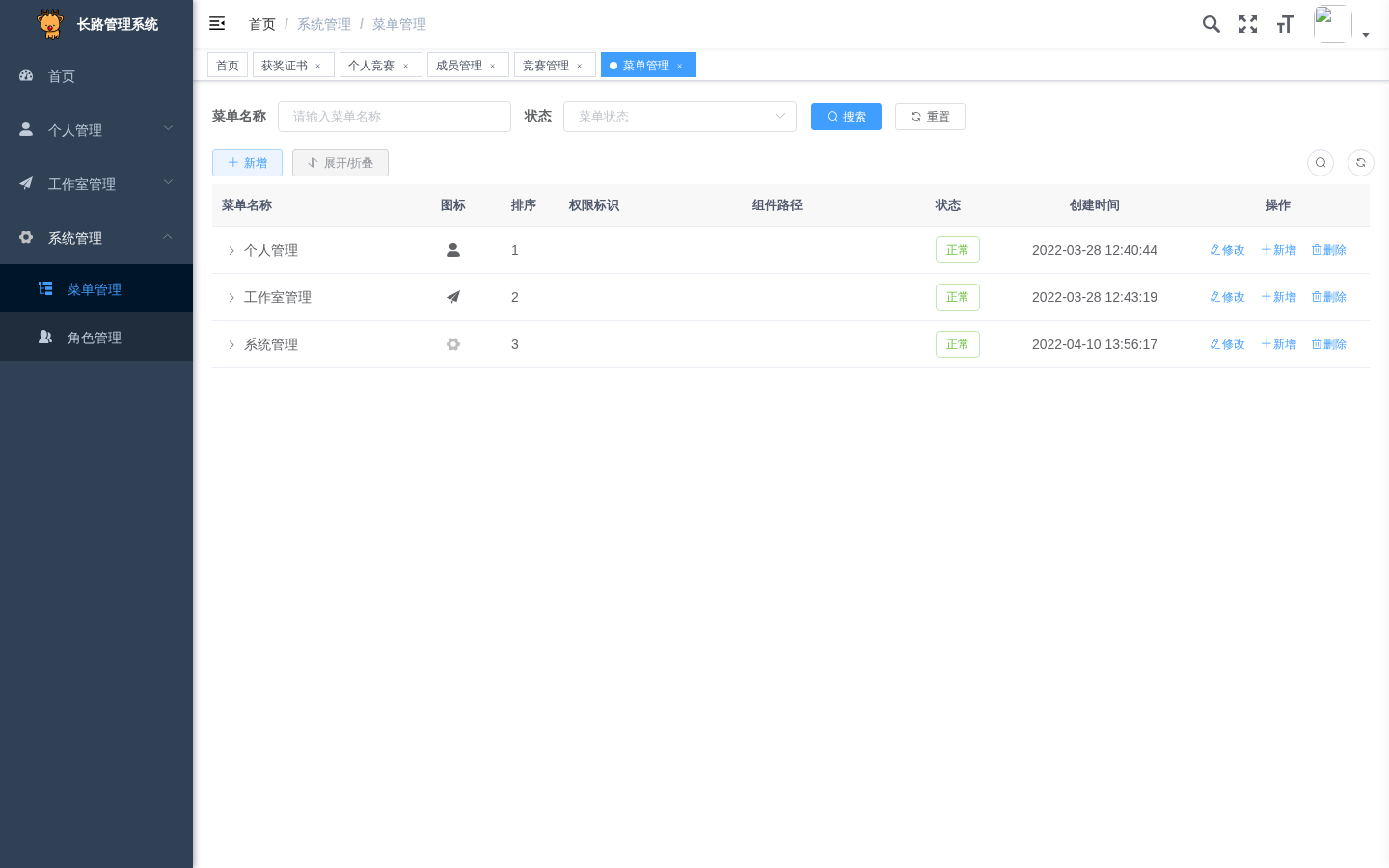Screen dimensions: 1389x868
Task: Close the 获奖证书 tab
Action: tap(318, 66)
